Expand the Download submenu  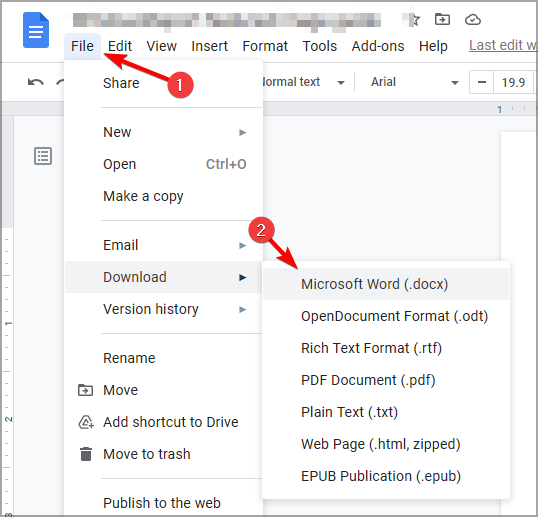click(x=163, y=277)
